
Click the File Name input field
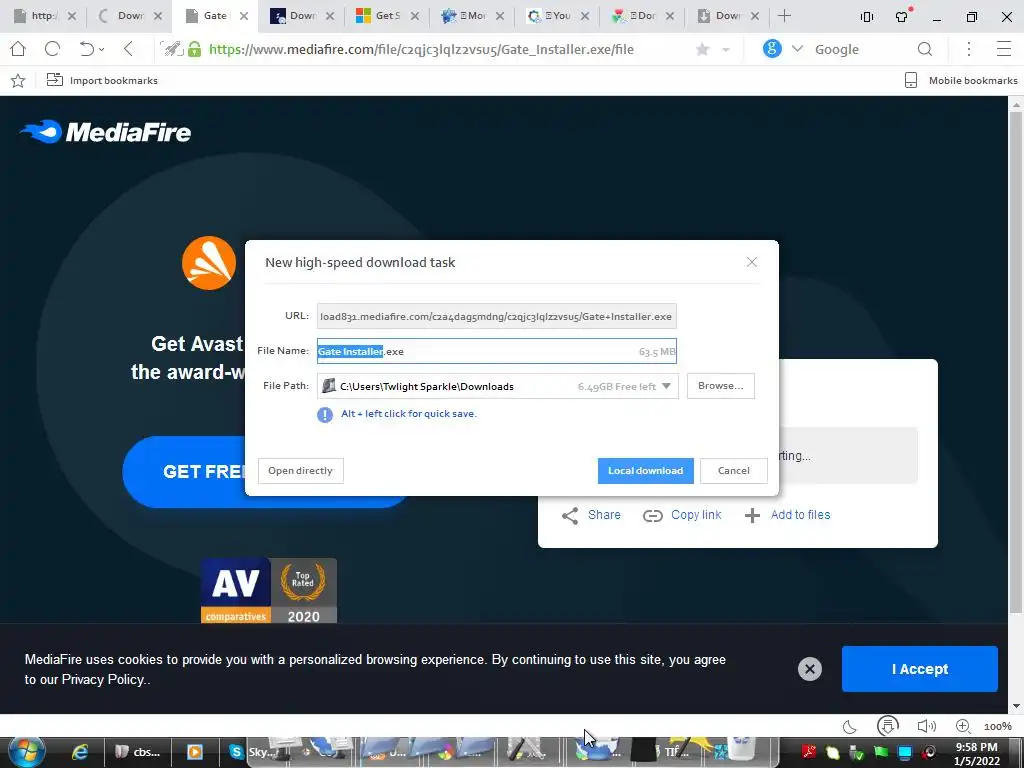point(496,351)
